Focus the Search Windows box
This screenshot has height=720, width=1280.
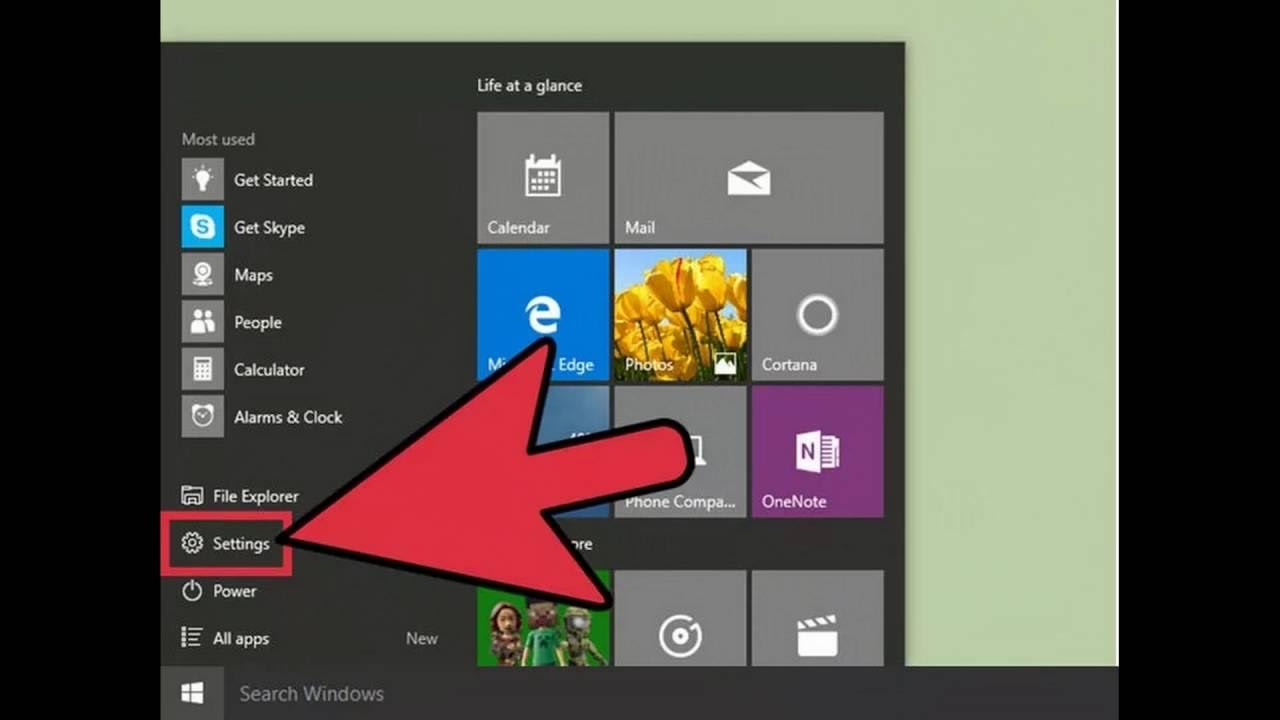click(x=311, y=693)
